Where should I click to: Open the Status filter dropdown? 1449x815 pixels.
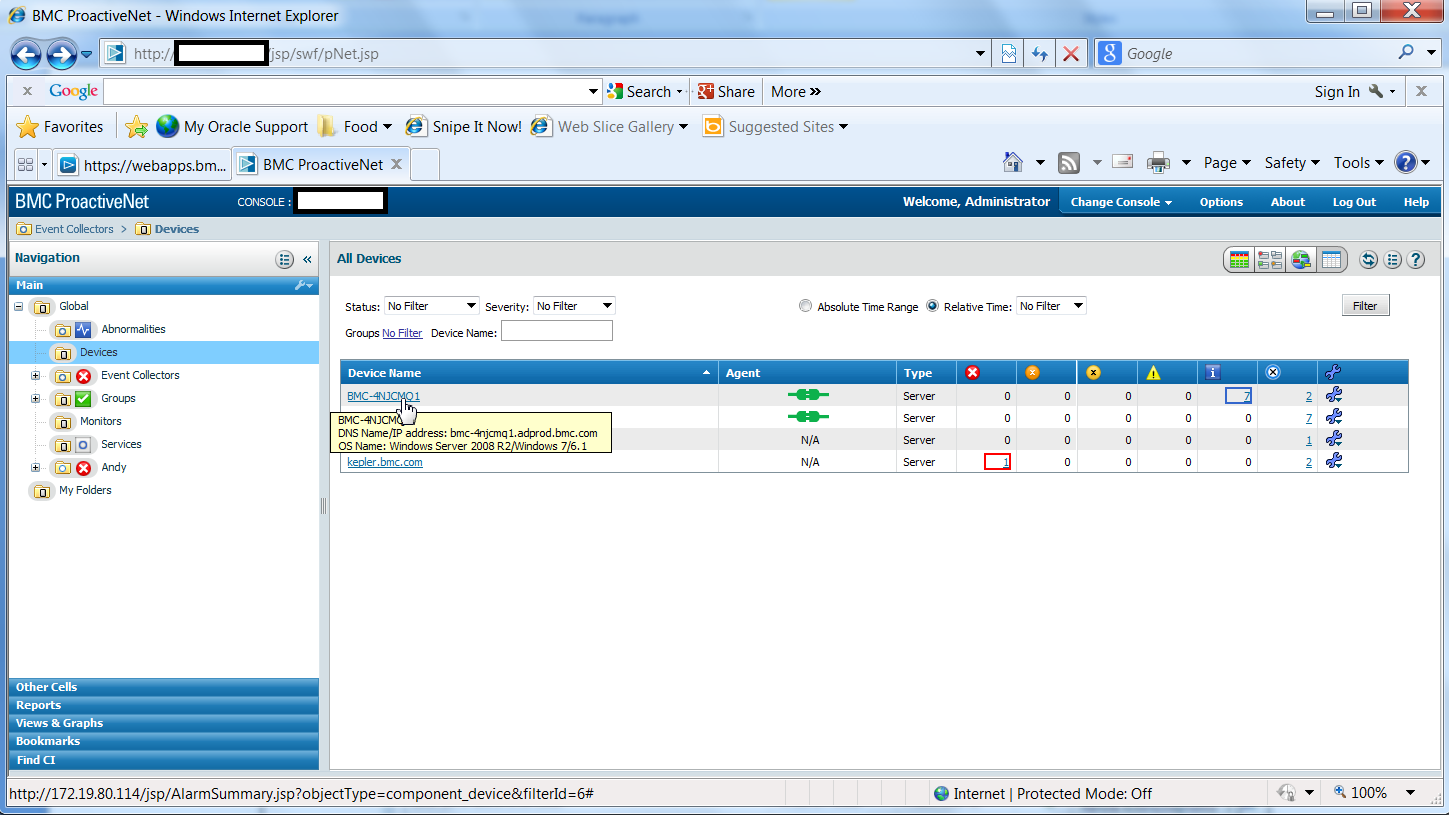[432, 306]
